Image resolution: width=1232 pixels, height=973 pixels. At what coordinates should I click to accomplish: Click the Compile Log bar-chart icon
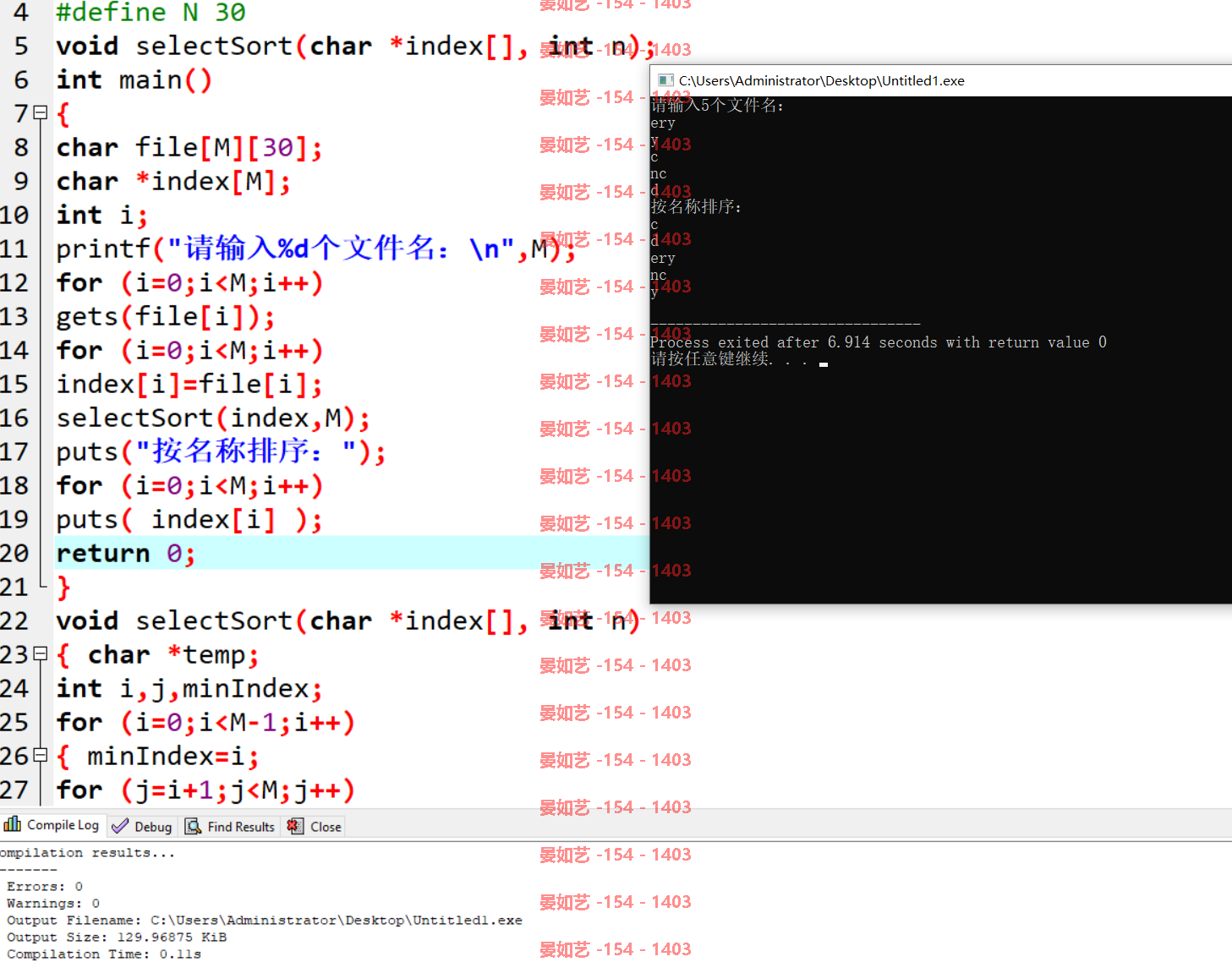(13, 824)
